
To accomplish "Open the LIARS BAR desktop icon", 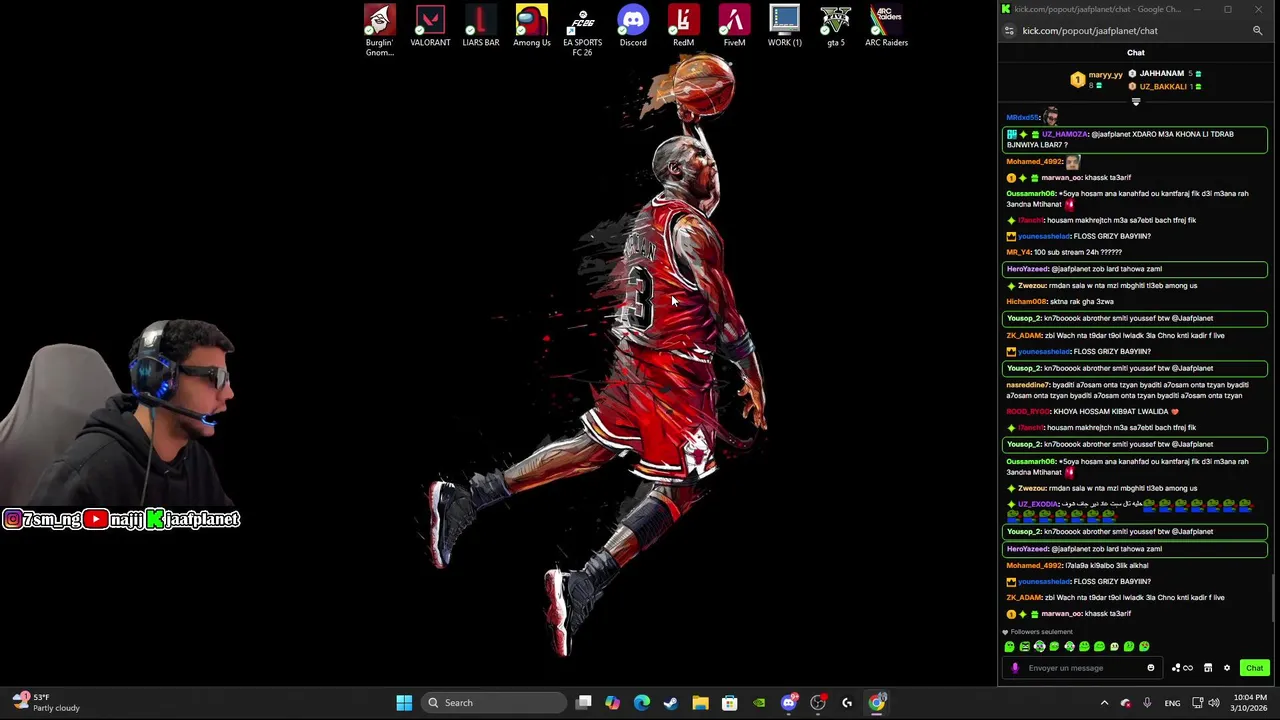I will 481,27.
